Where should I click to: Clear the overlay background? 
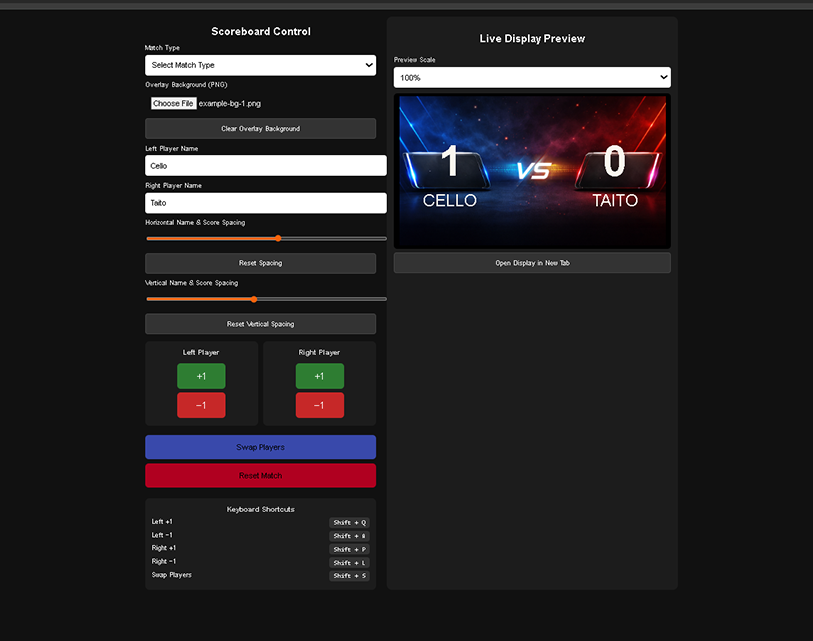tap(260, 128)
